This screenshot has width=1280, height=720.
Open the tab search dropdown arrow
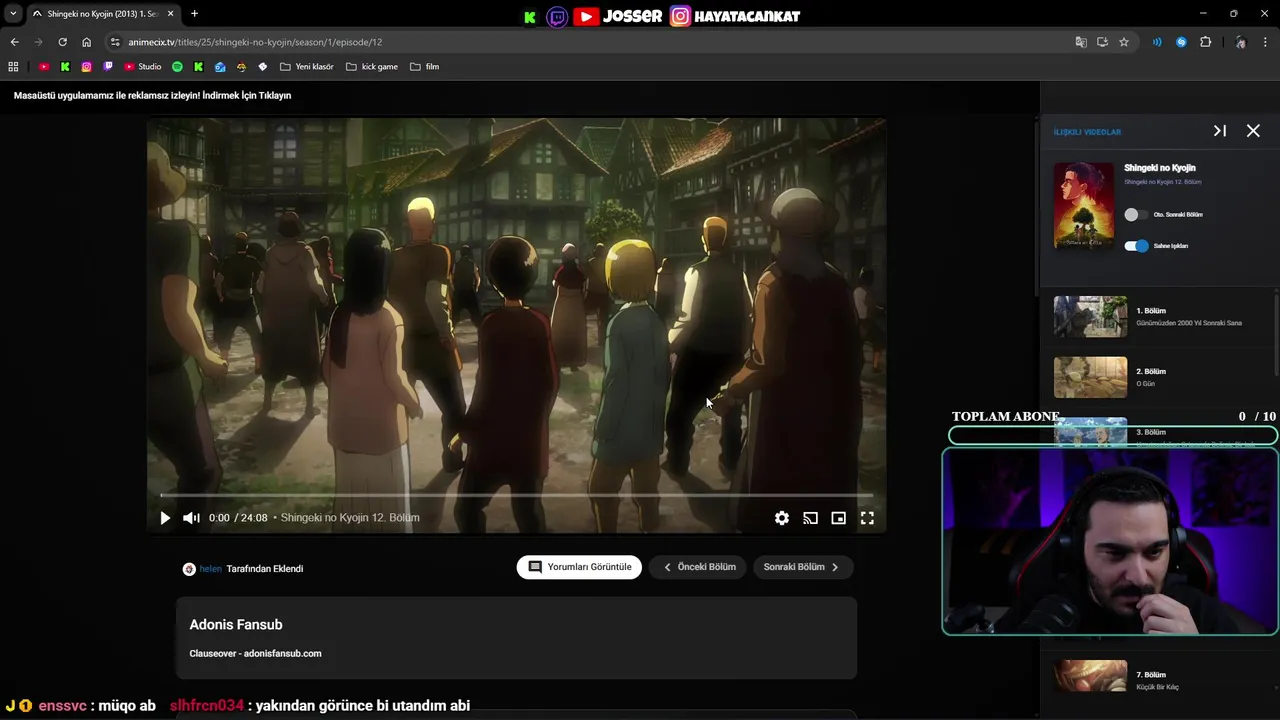(x=13, y=14)
